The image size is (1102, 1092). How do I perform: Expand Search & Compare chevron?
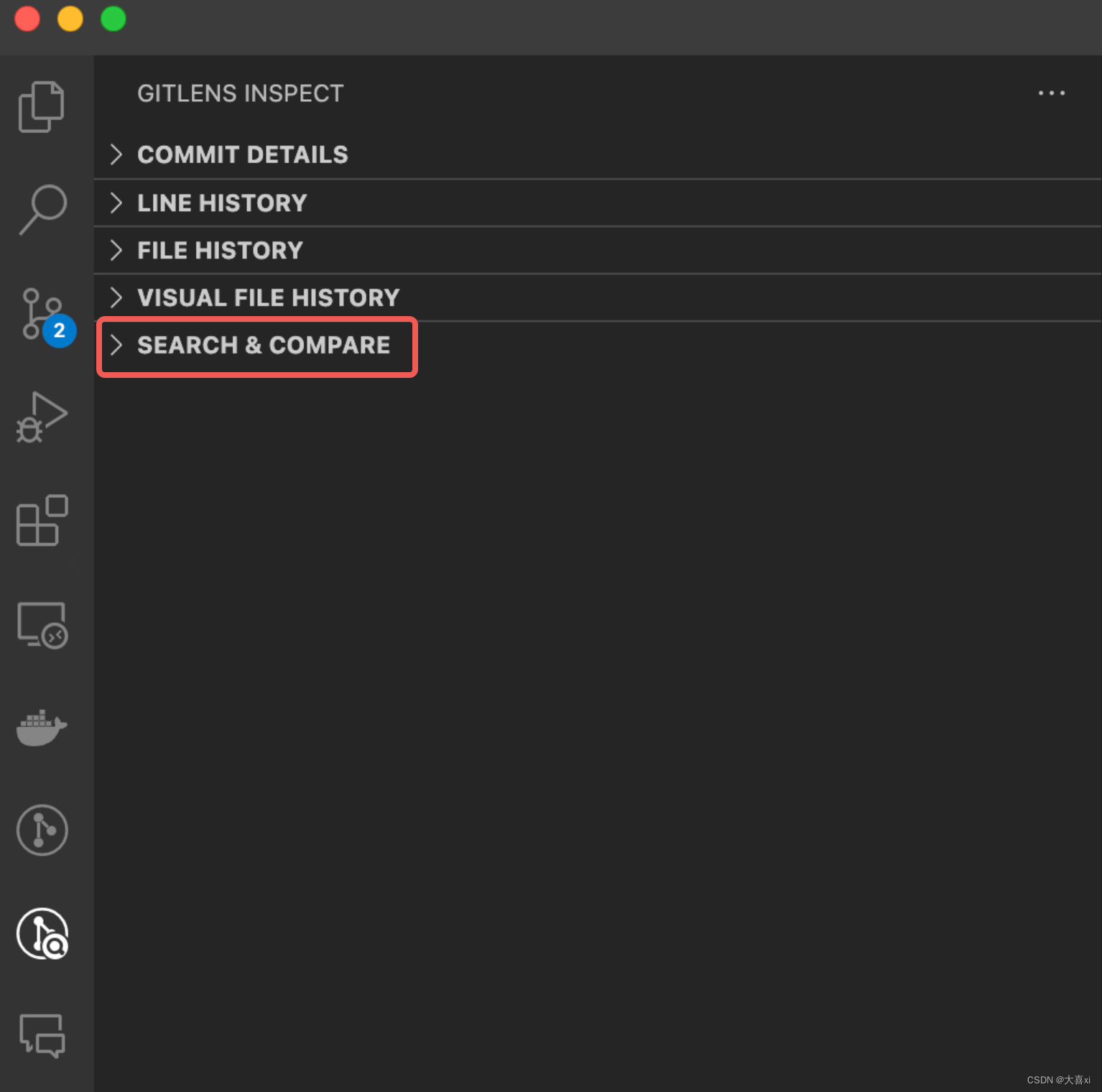[x=116, y=345]
